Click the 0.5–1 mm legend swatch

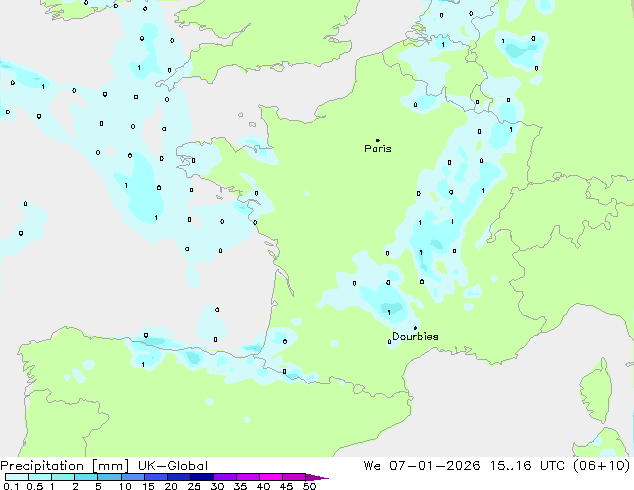pos(40,477)
